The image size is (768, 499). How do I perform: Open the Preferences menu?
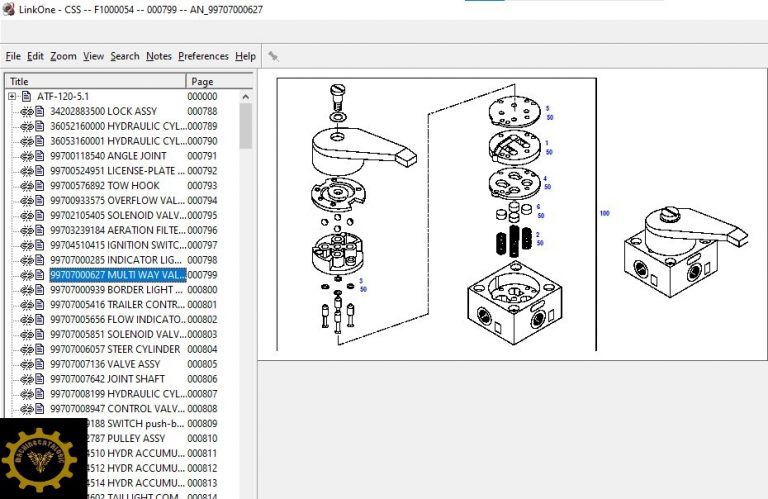pyautogui.click(x=203, y=56)
